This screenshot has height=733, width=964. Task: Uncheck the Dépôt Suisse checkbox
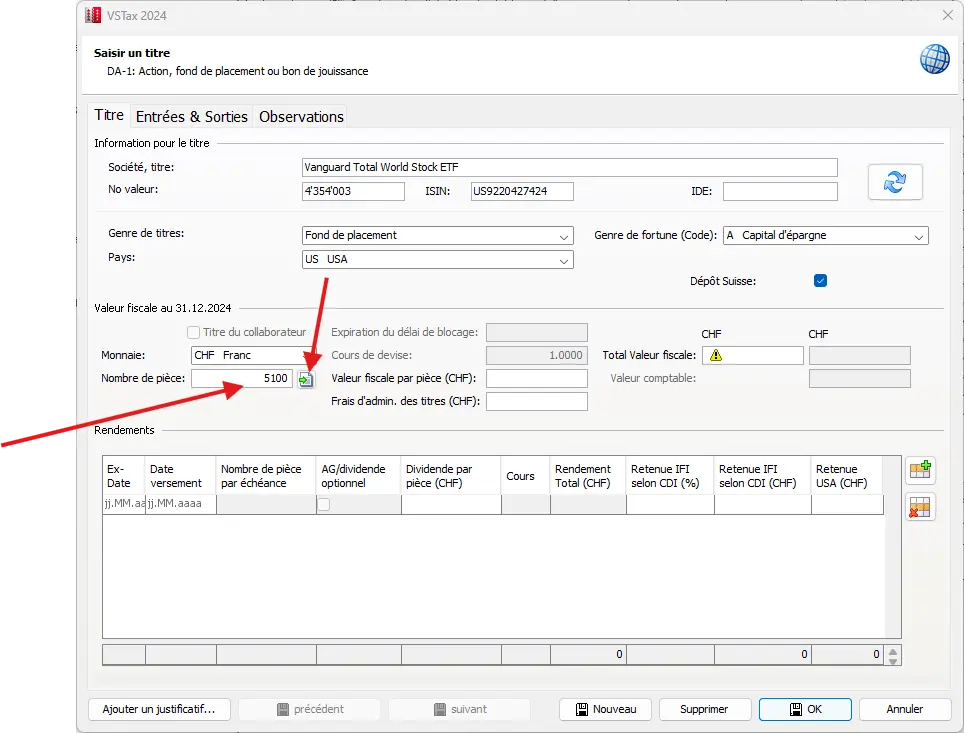820,281
